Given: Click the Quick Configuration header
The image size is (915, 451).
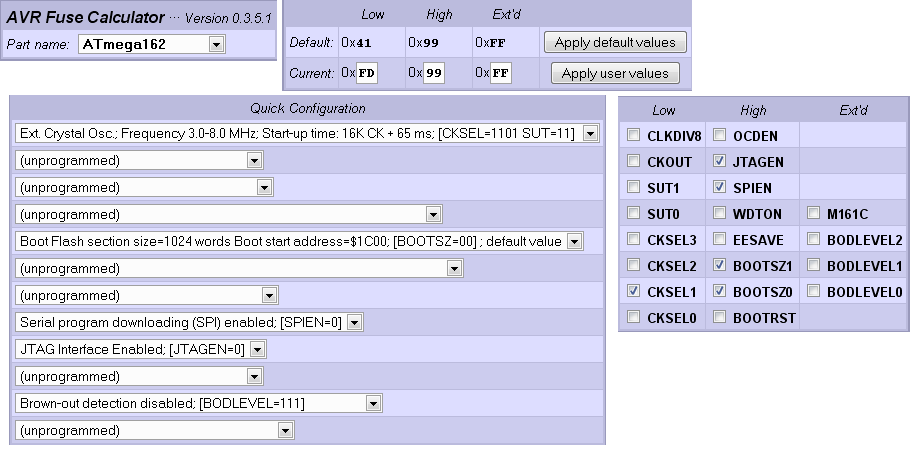Looking at the screenshot, I should tap(308, 109).
